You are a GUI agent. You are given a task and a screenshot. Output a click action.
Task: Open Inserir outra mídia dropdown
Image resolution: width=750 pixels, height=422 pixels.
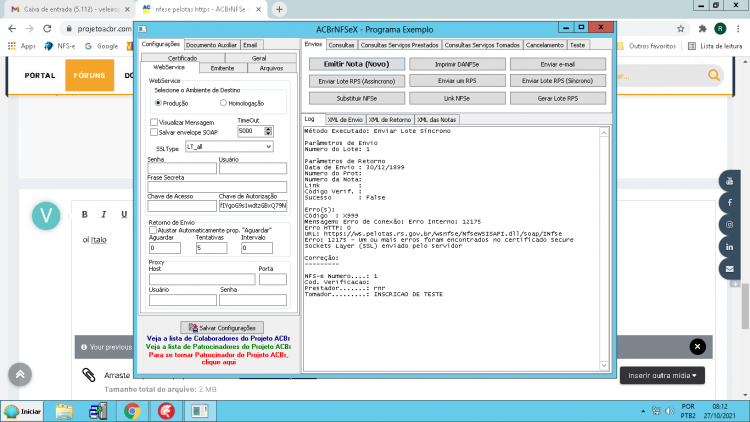[x=662, y=376]
